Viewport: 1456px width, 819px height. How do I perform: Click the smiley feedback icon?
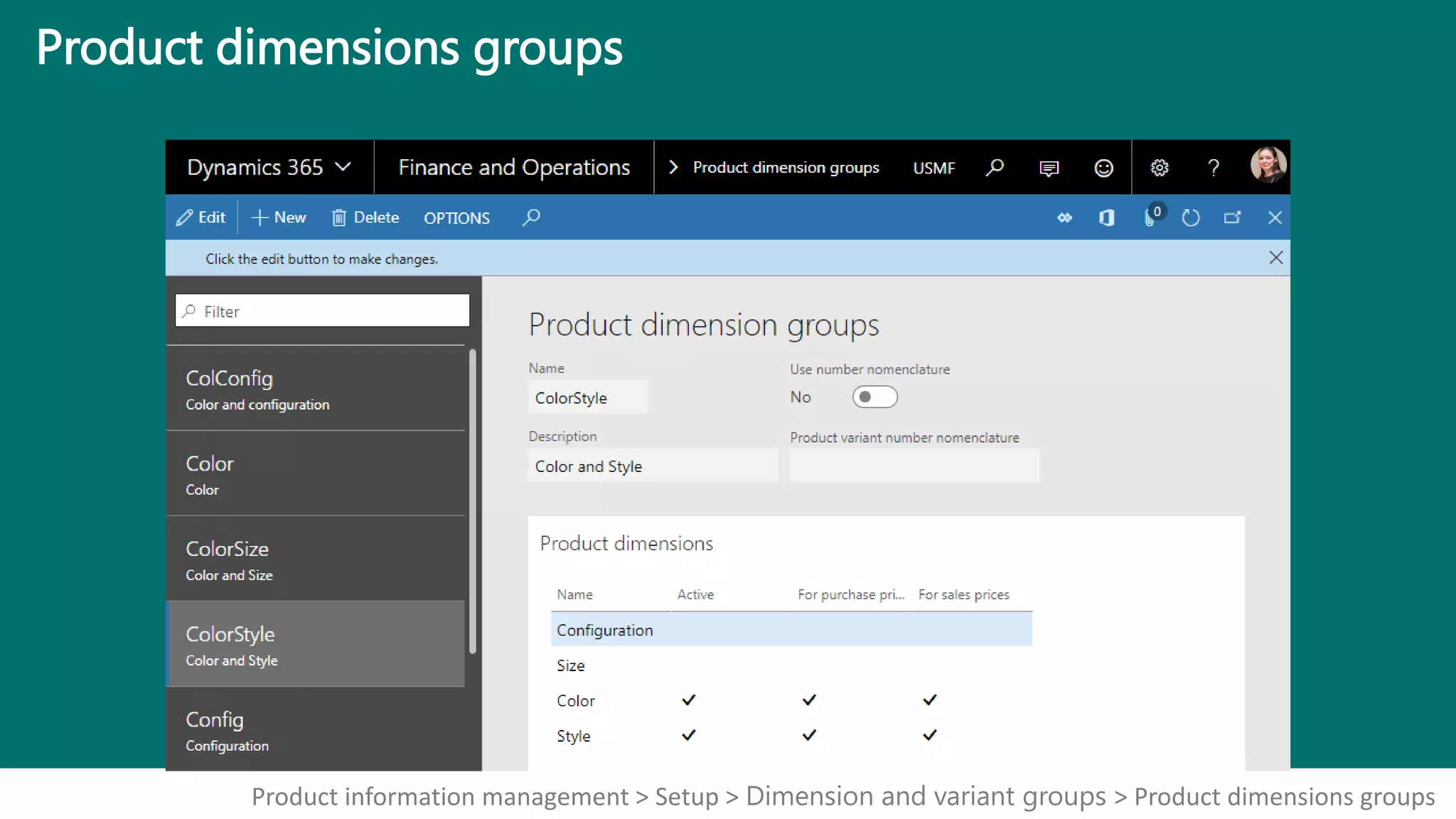coord(1103,168)
